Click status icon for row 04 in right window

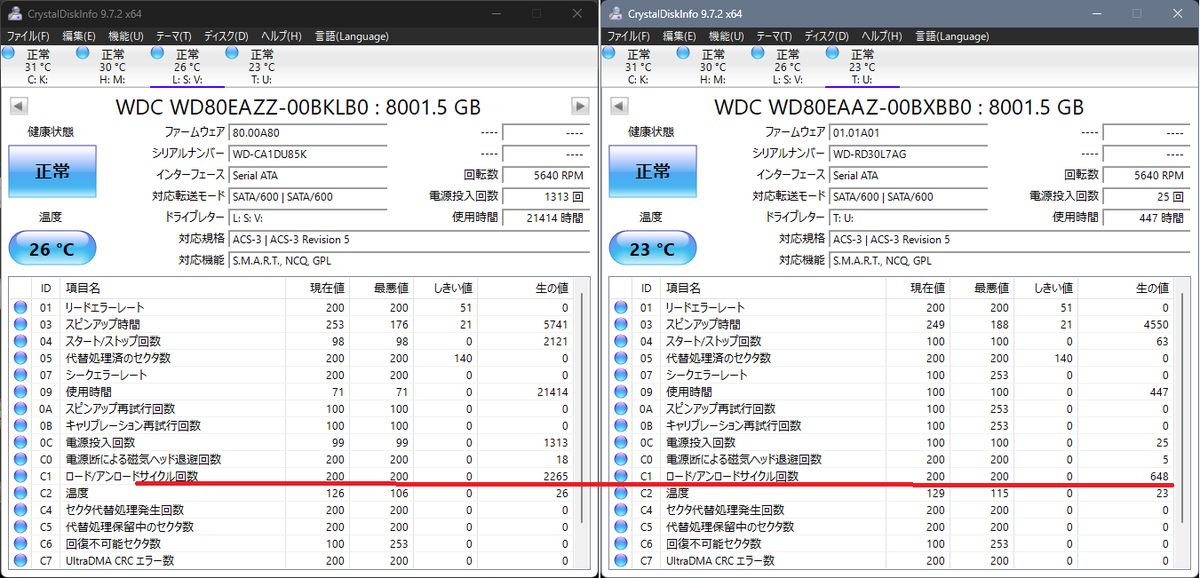tap(621, 341)
